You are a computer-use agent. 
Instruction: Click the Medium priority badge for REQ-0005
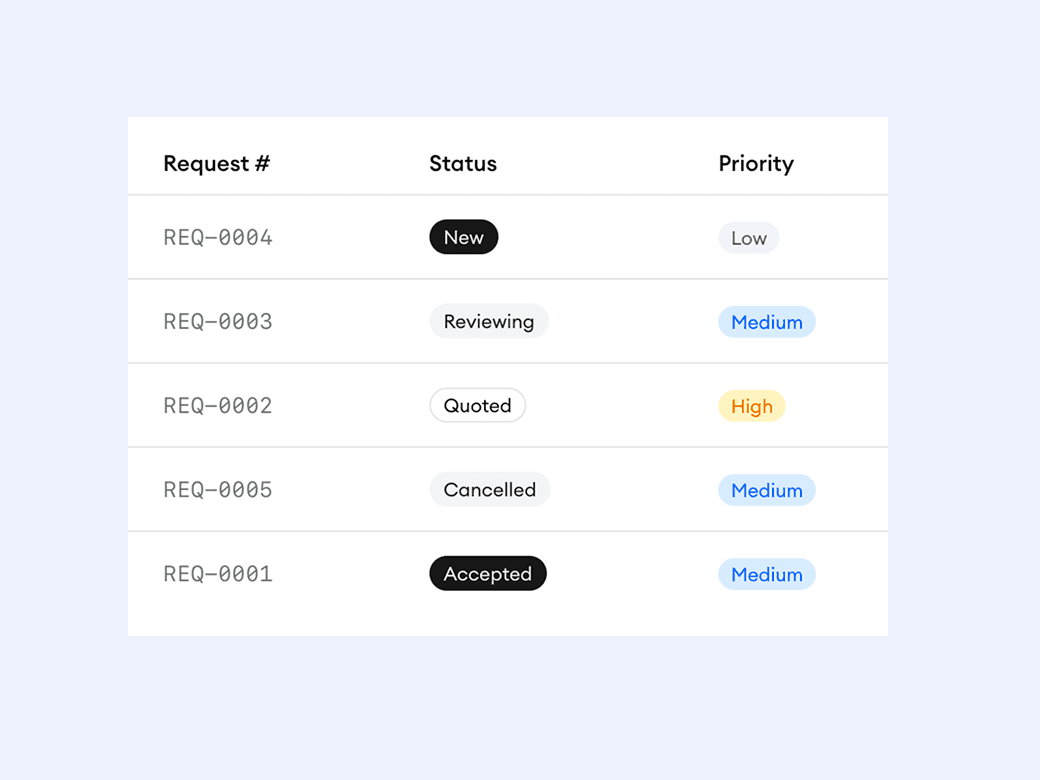click(767, 490)
